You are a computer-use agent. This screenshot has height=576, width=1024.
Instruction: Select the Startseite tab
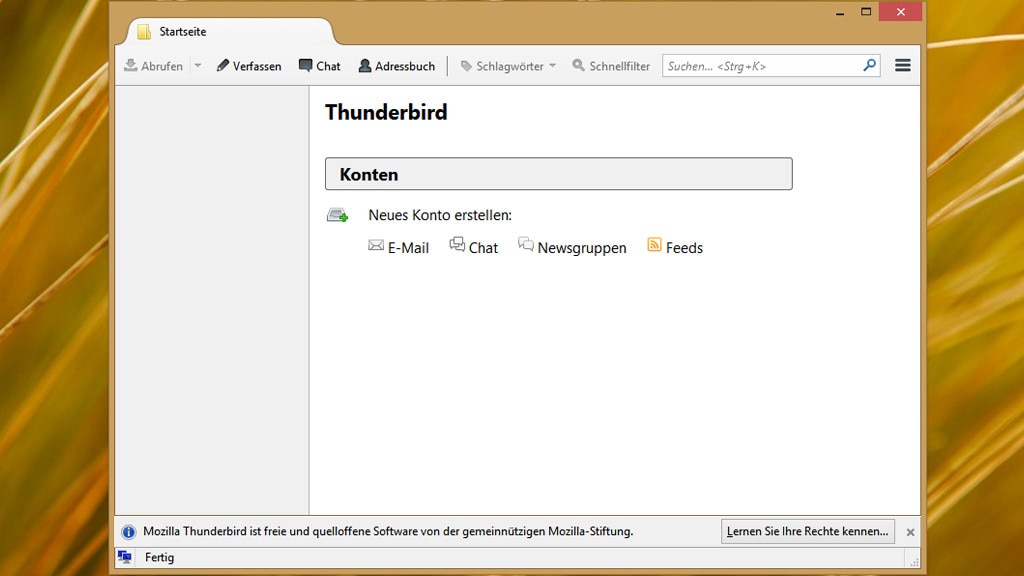pos(229,31)
